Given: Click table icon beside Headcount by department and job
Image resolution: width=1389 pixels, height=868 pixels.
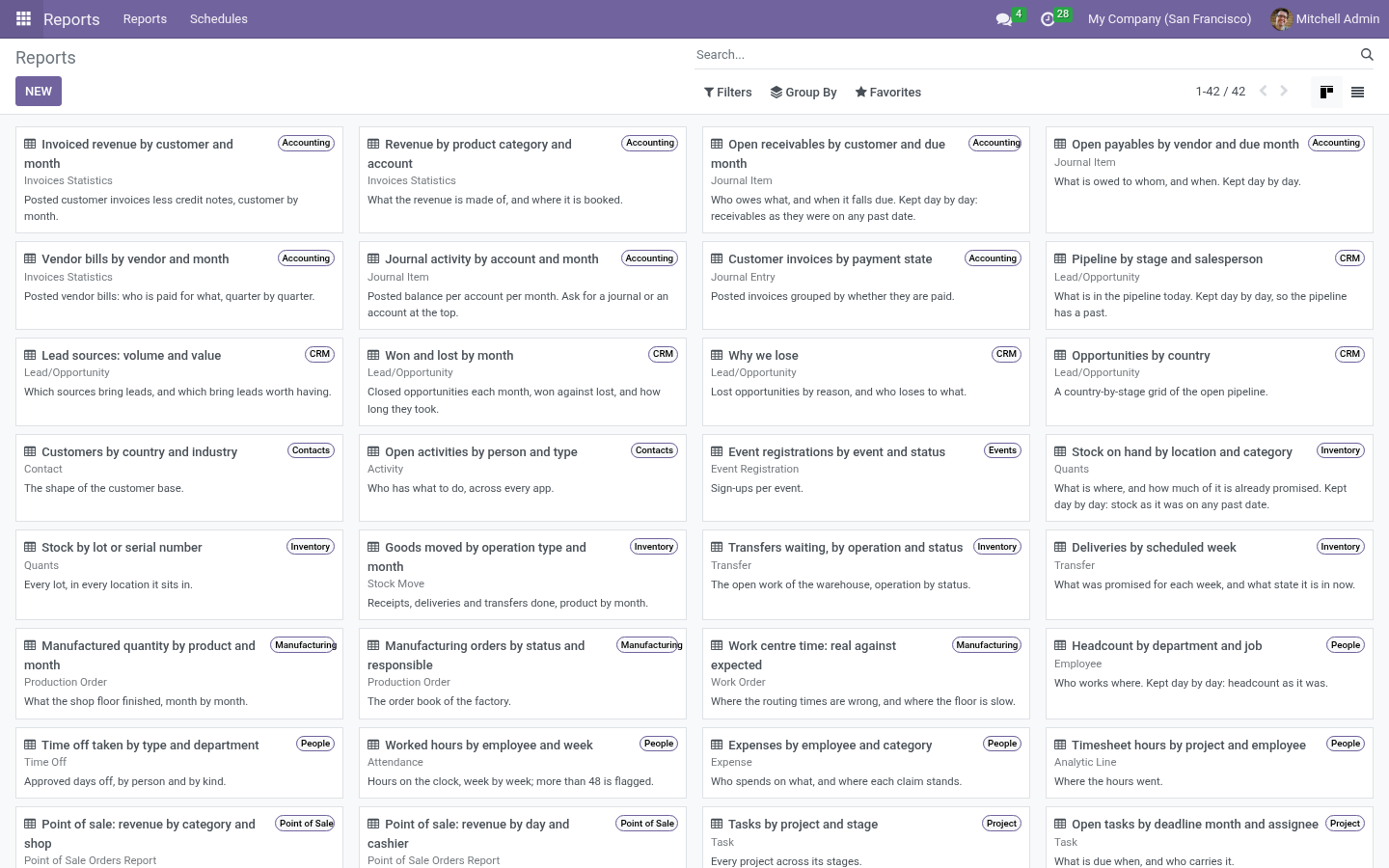Looking at the screenshot, I should click(x=1060, y=645).
